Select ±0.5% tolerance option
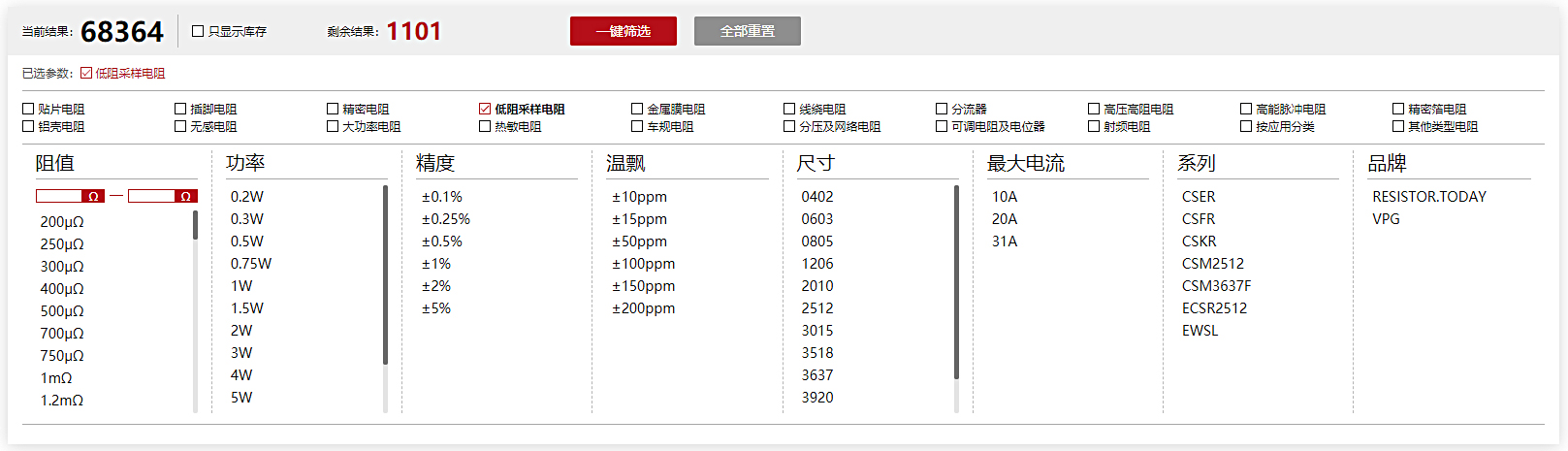Viewport: 1568px width, 451px height. (x=442, y=242)
